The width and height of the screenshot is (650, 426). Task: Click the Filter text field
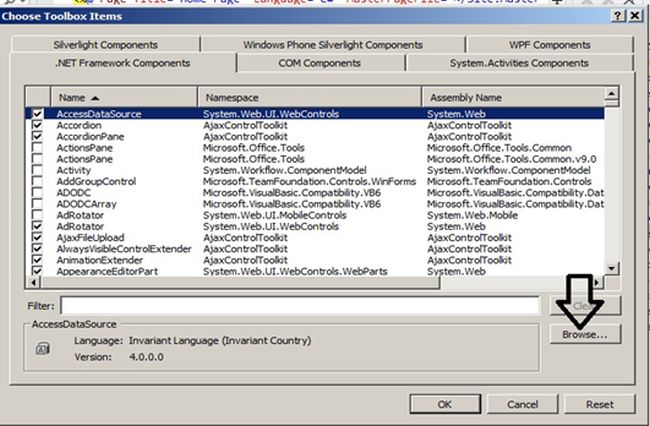tap(300, 306)
